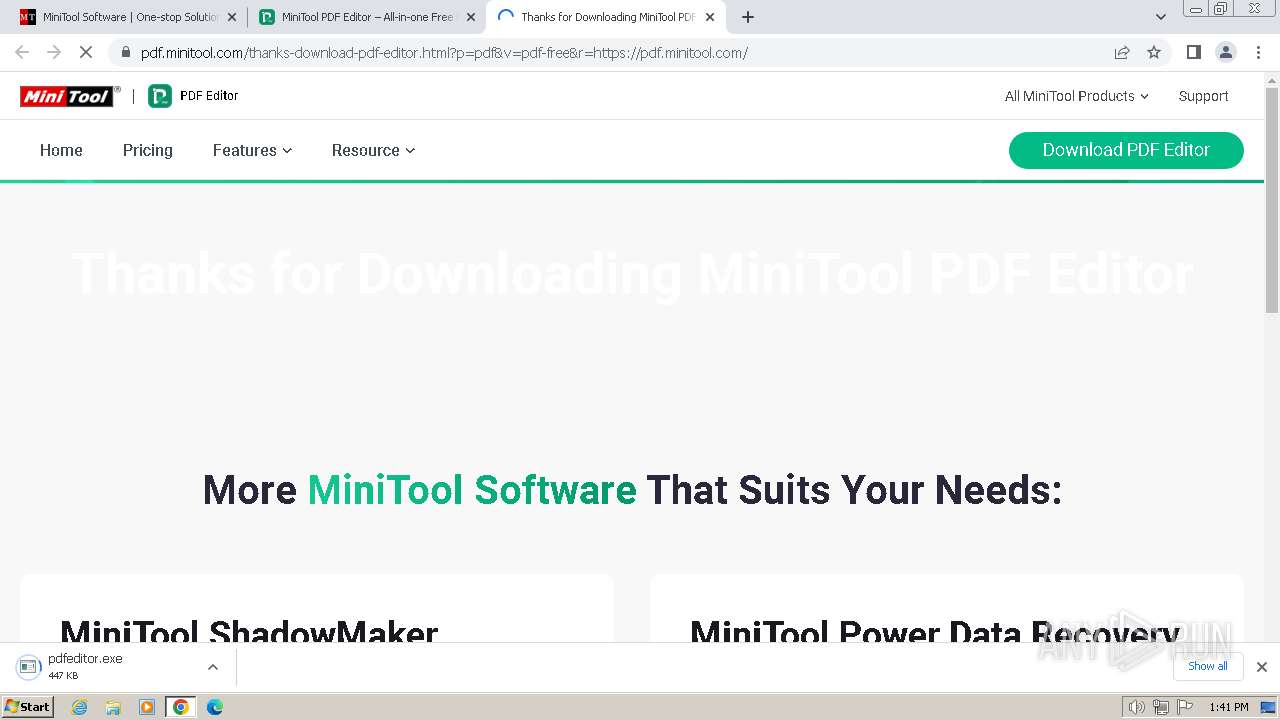The width and height of the screenshot is (1280, 720).
Task: Expand the Resource menu
Action: click(x=373, y=150)
